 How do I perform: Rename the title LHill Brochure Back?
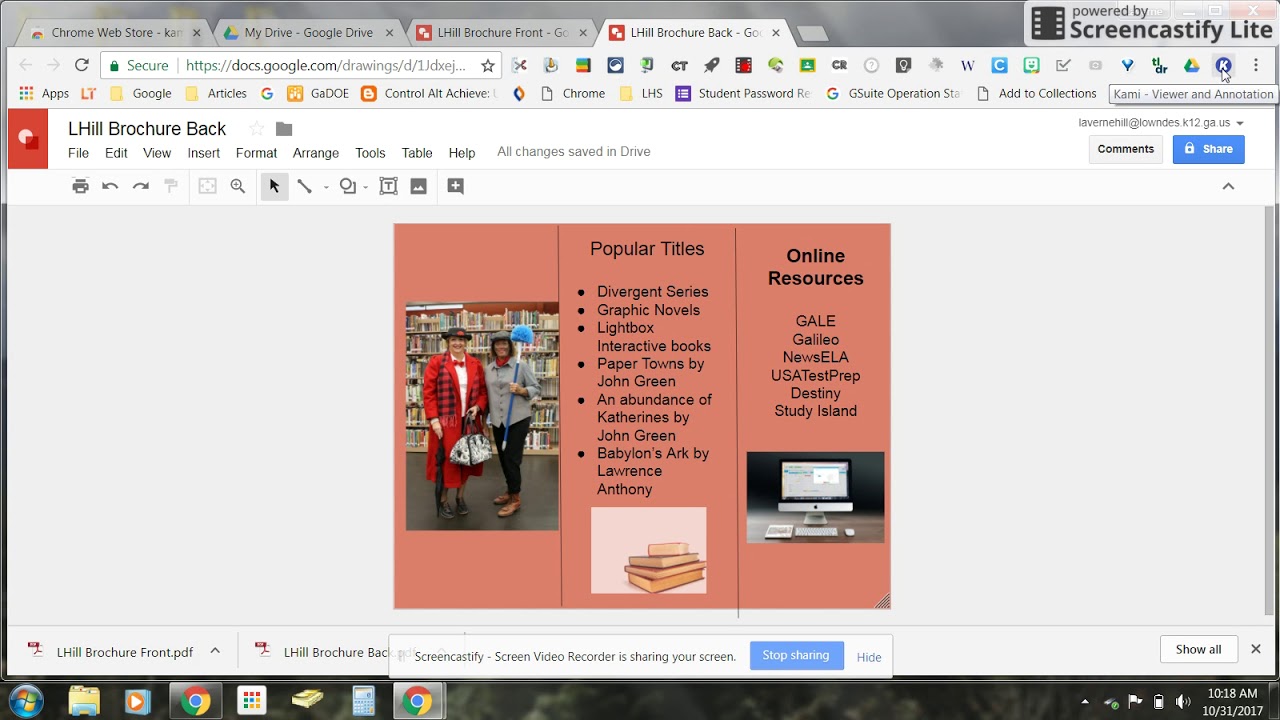coord(147,129)
